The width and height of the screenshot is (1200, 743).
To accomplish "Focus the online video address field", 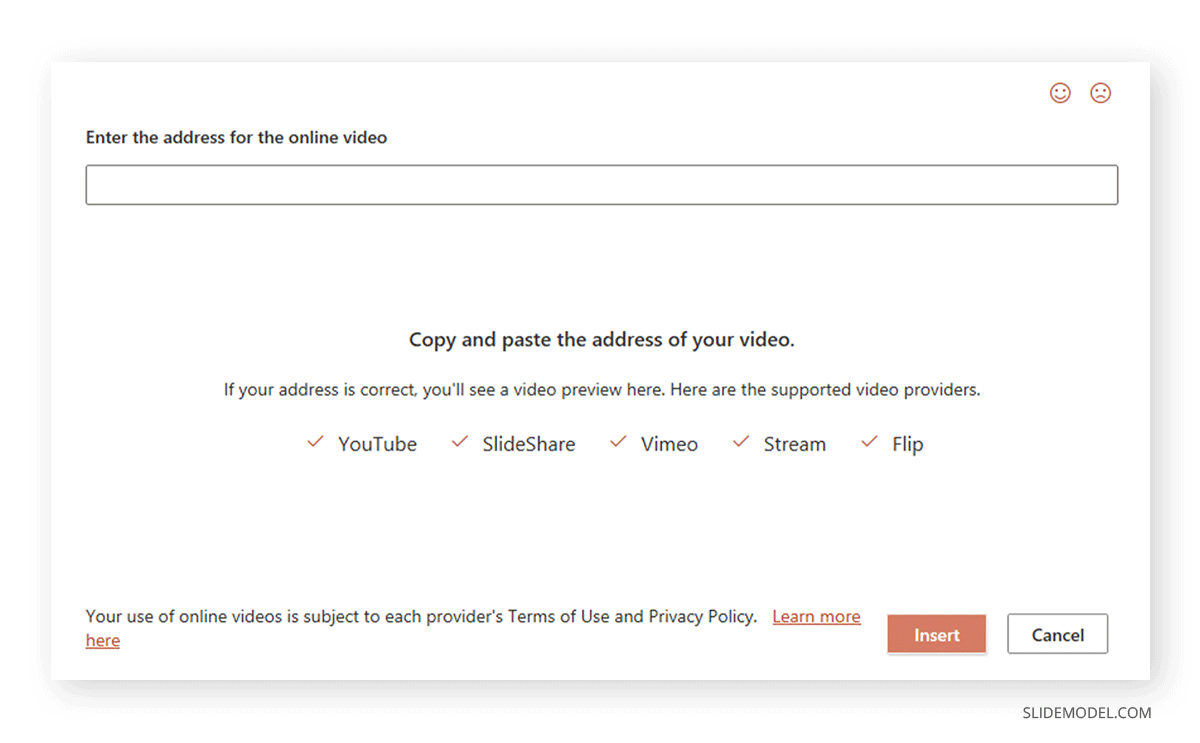I will coord(601,185).
